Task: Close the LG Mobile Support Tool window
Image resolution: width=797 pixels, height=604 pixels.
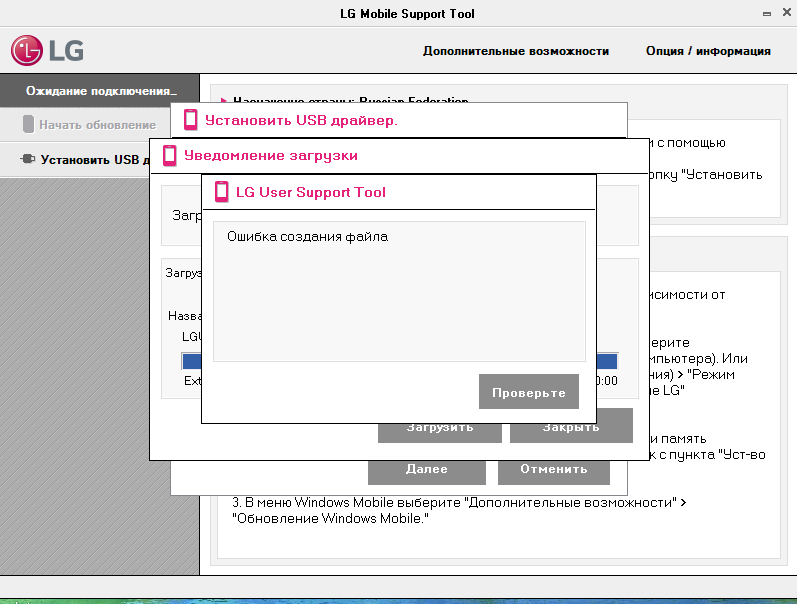Action: pyautogui.click(x=787, y=12)
